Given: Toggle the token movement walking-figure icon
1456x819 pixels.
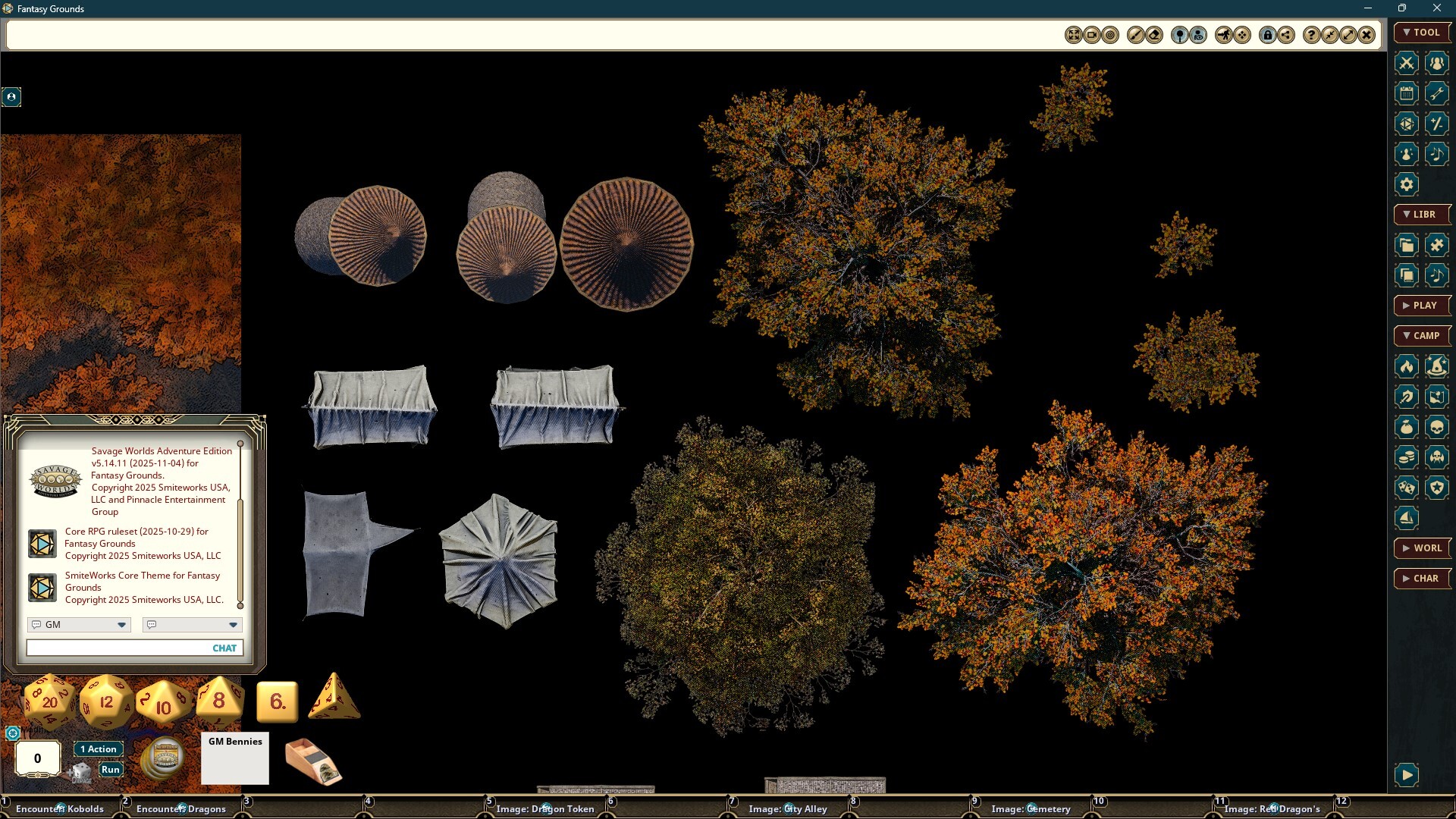Looking at the screenshot, I should pos(1225,34).
